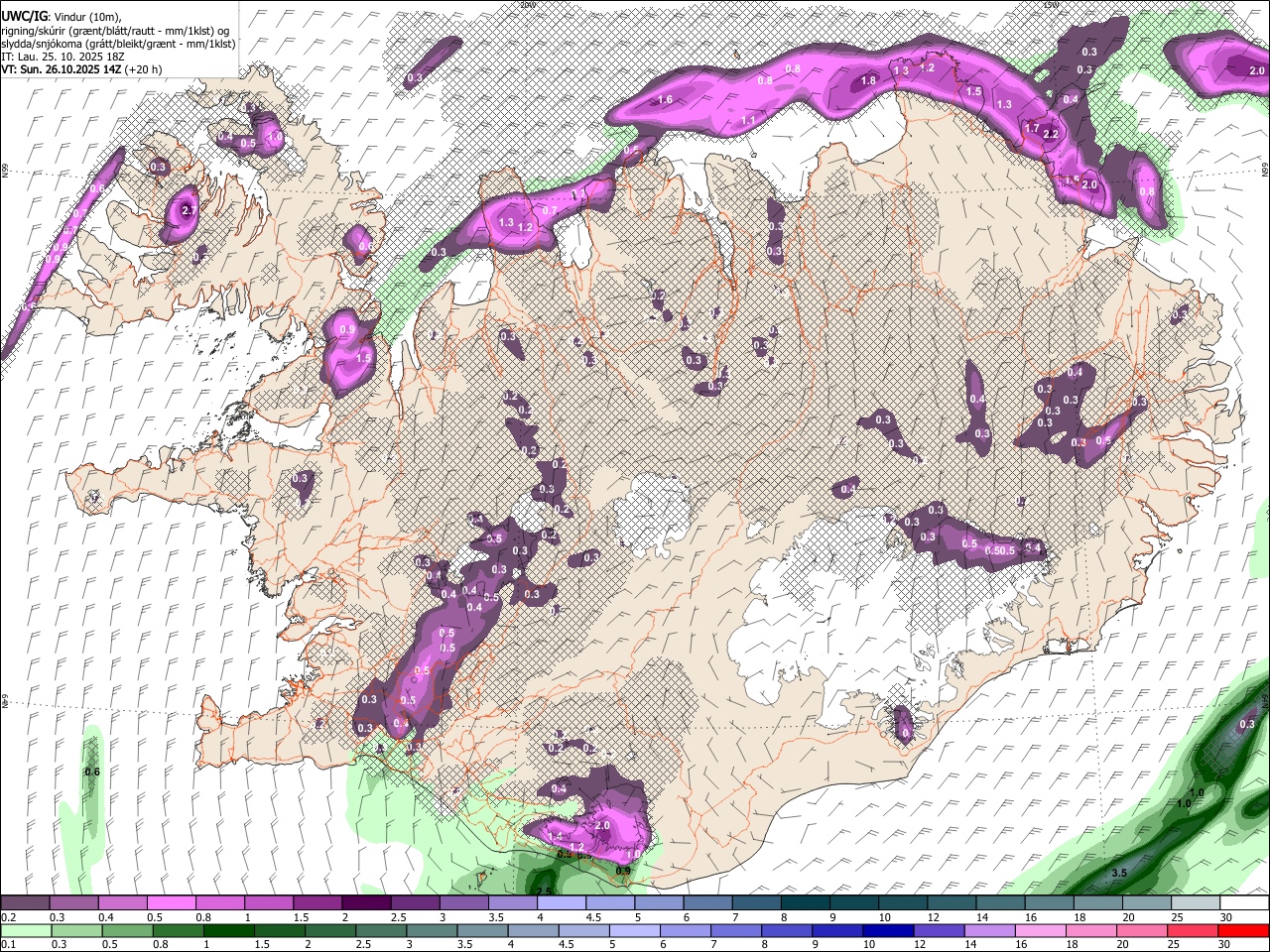Image resolution: width=1270 pixels, height=952 pixels.
Task: Click the '0.1' tick label in bottom legend
Action: [8, 944]
